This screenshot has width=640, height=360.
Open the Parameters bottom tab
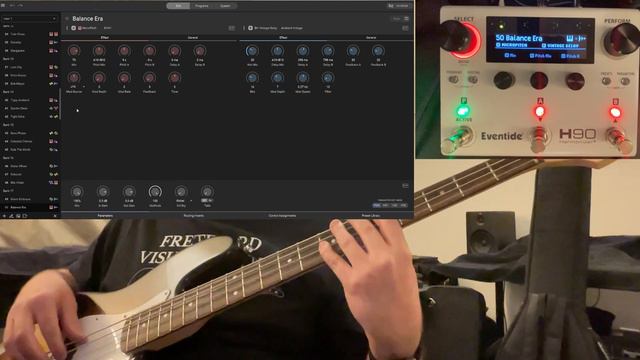click(x=105, y=216)
